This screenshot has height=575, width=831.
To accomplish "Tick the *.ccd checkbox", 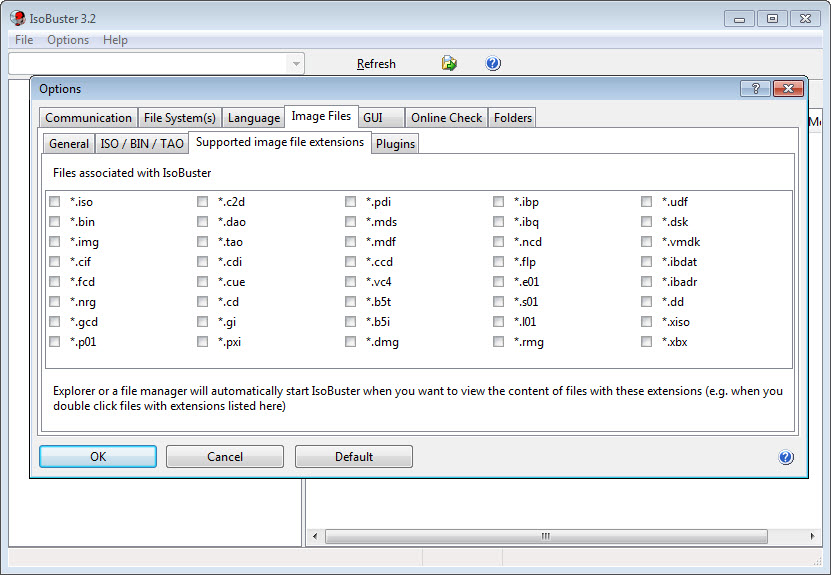I will click(350, 261).
